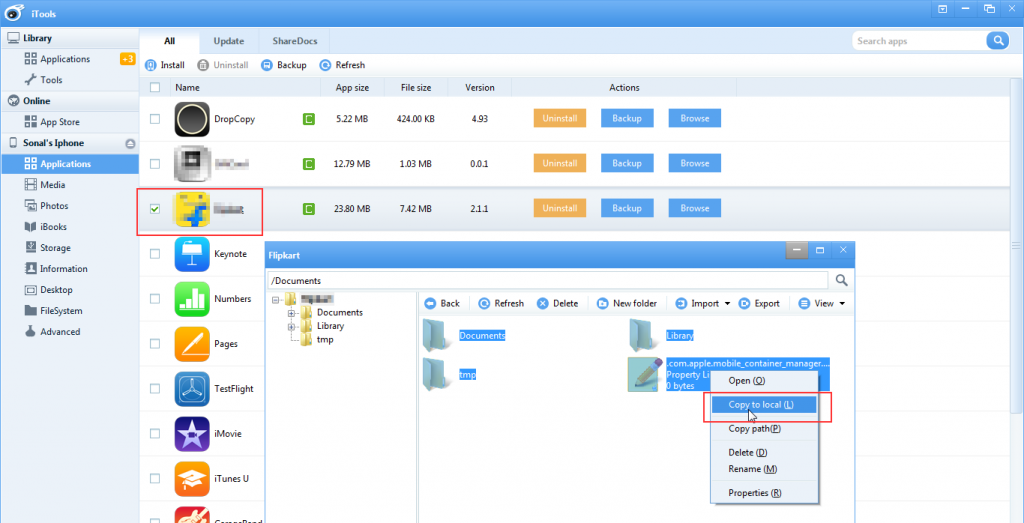Click the New folder toolbar icon

603,303
